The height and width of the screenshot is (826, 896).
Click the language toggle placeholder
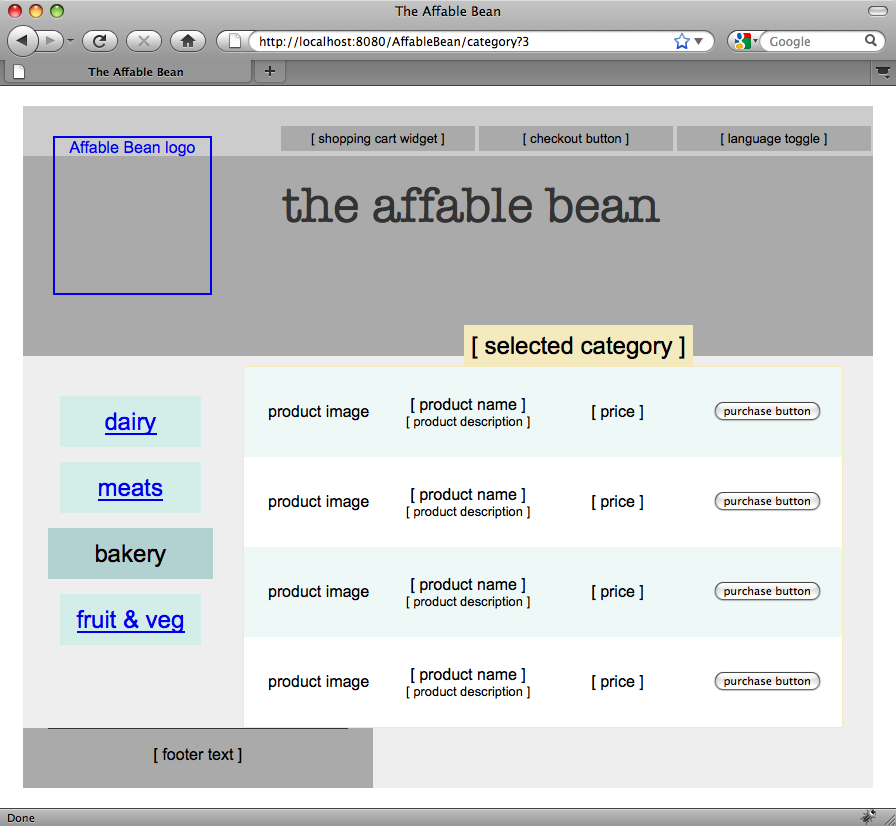click(773, 139)
